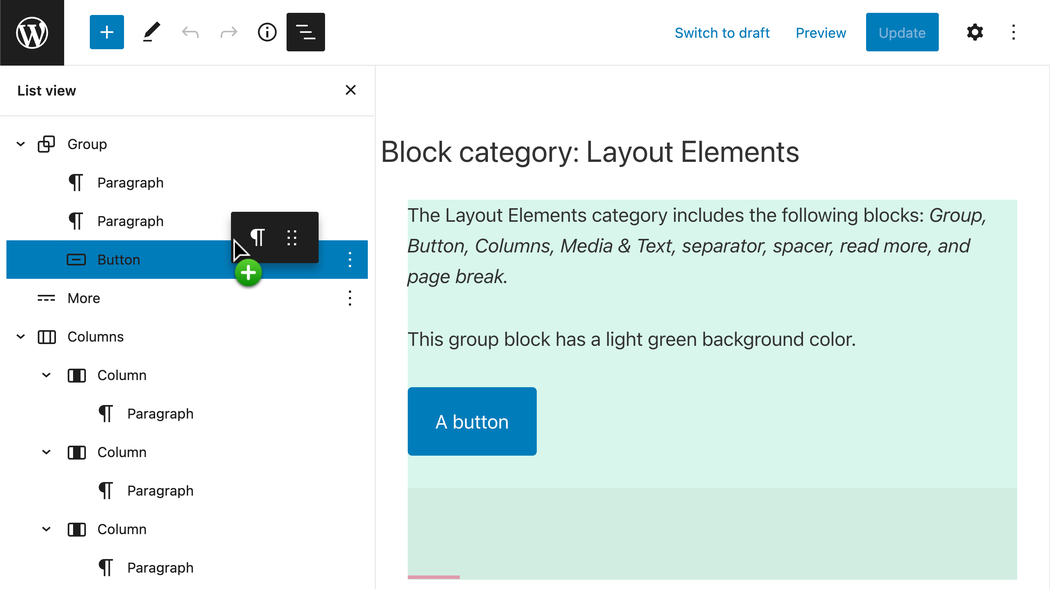This screenshot has height=589, width=1050.
Task: Open the Settings gear panel
Action: (x=975, y=32)
